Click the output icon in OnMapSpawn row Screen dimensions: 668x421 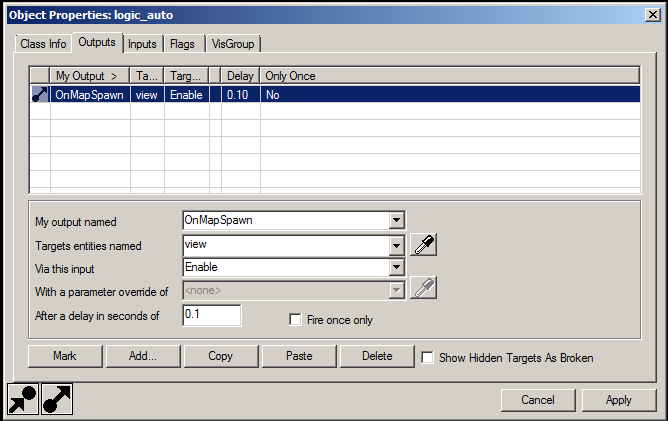[x=40, y=95]
